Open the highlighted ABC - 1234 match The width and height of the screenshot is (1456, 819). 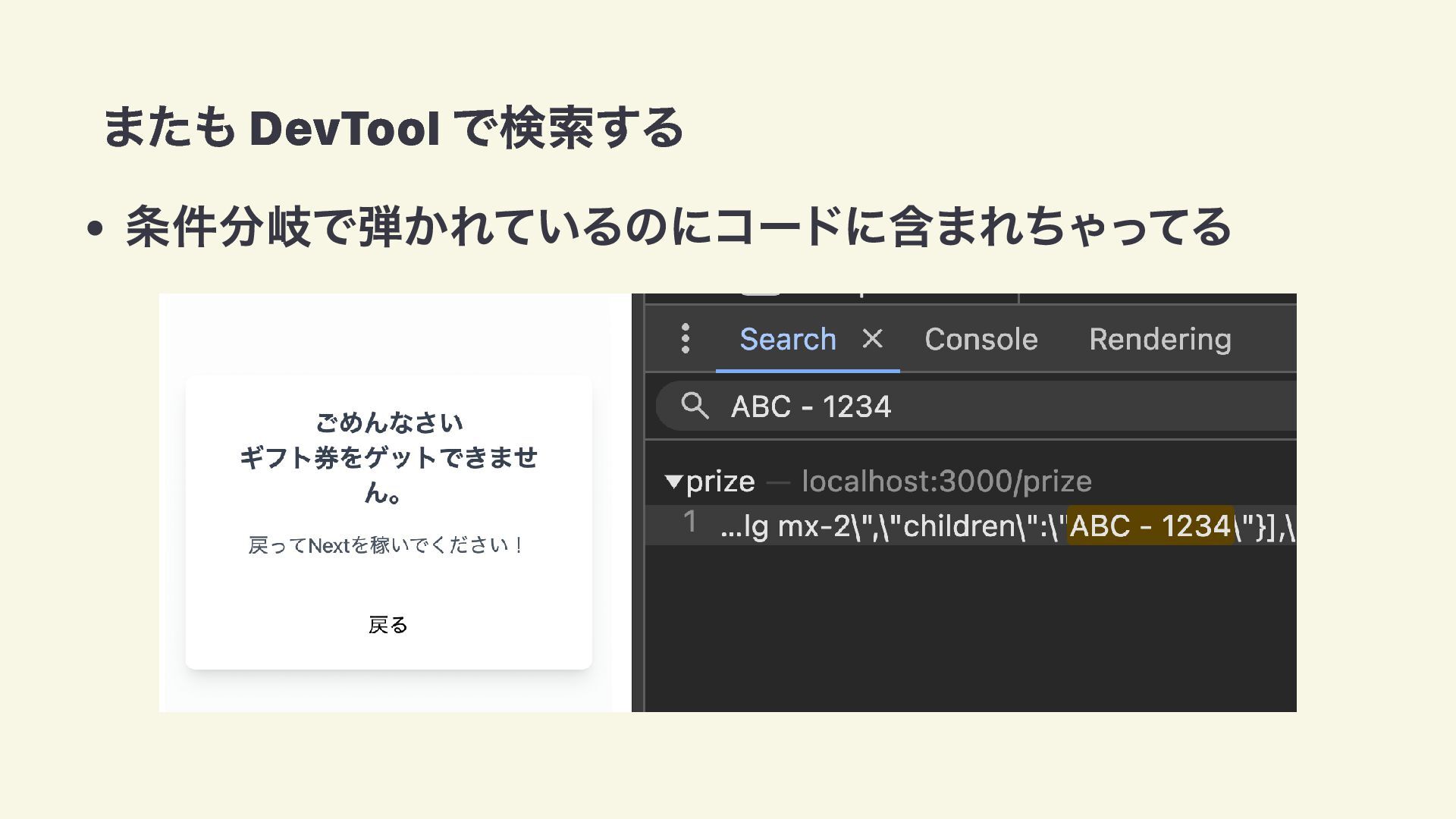1150,526
